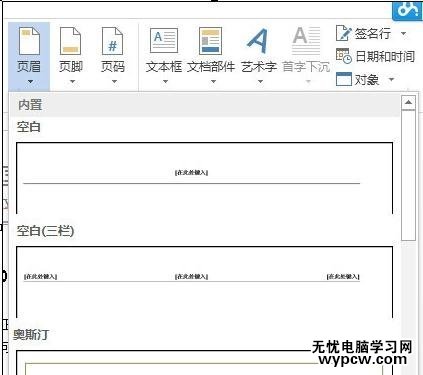Click the 页码 page number icon
The image size is (423, 375).
pyautogui.click(x=112, y=41)
